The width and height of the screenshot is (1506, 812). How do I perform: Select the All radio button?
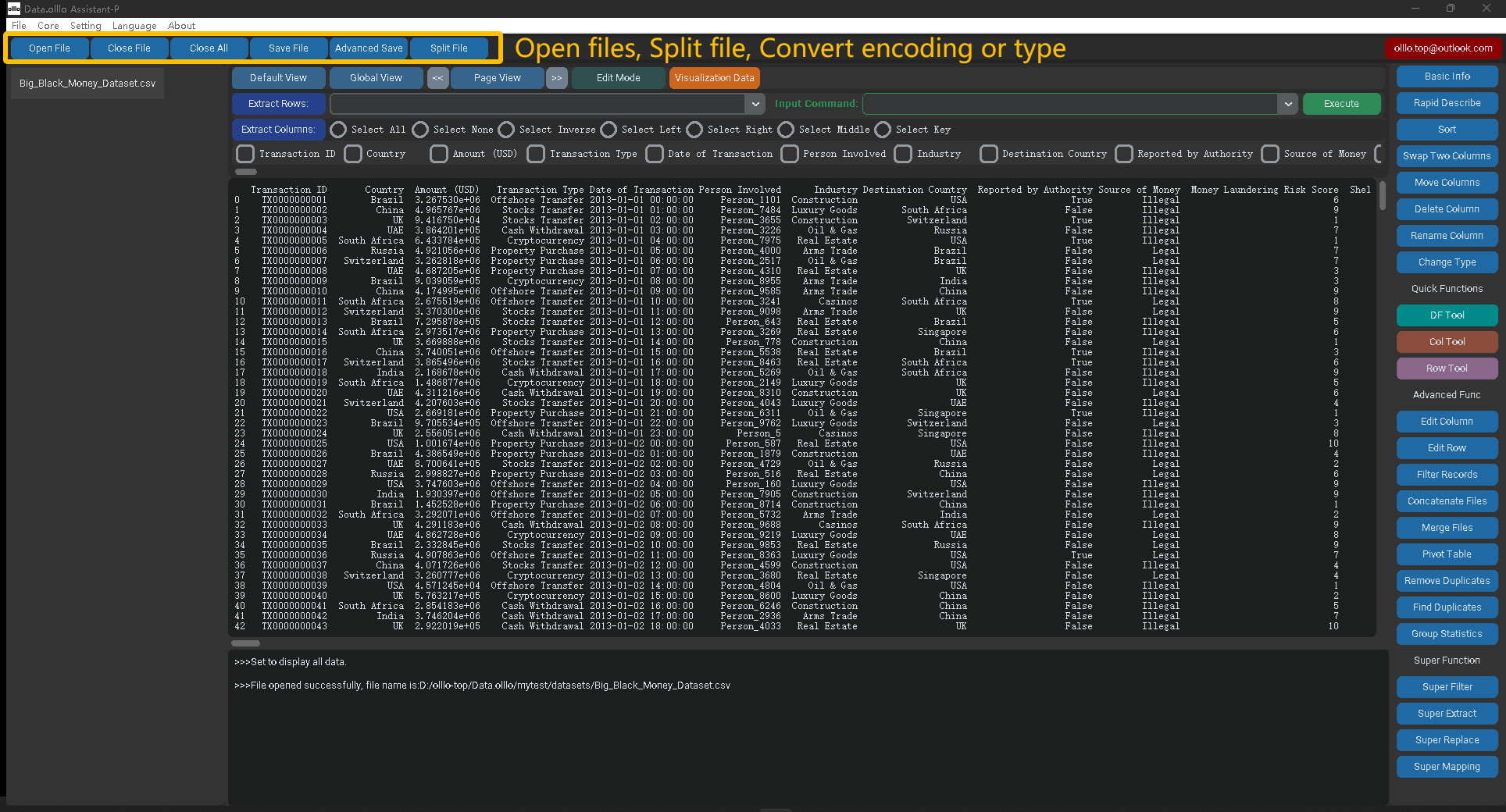coord(338,130)
